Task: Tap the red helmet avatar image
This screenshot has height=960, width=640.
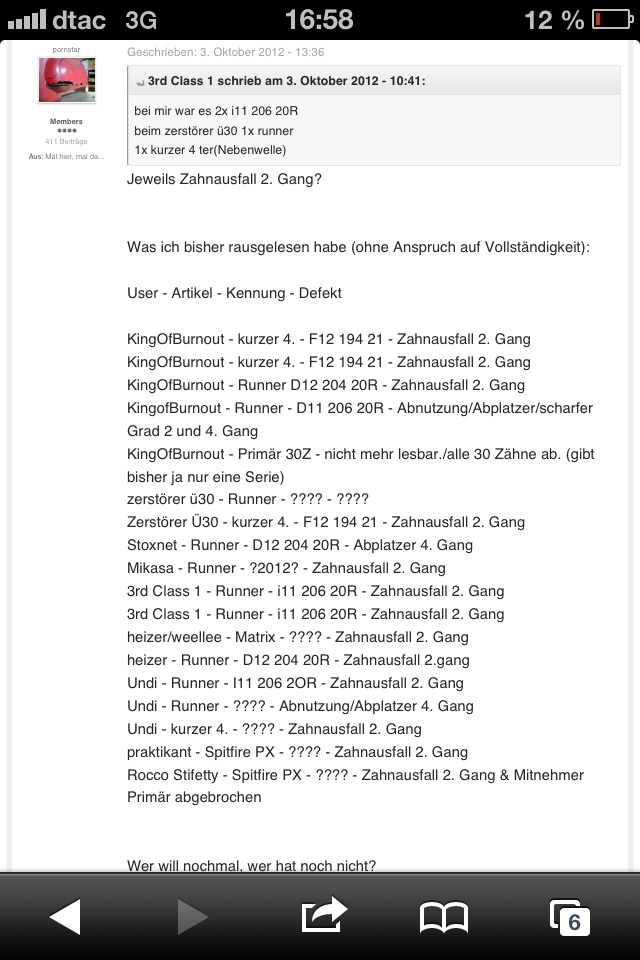Action: click(x=67, y=81)
